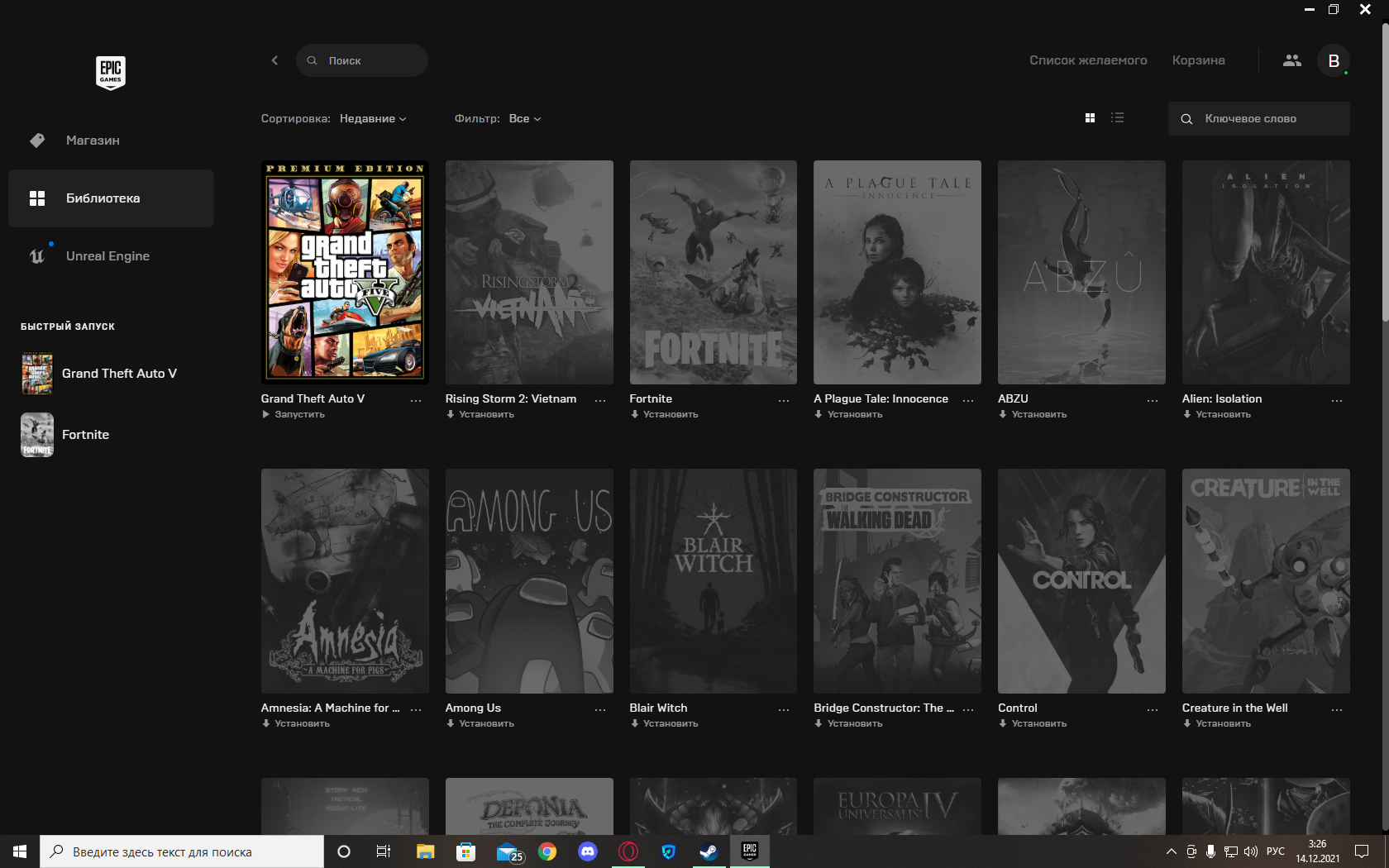1389x868 pixels.
Task: Select the Grand Theft Auto V cover
Action: [x=345, y=272]
